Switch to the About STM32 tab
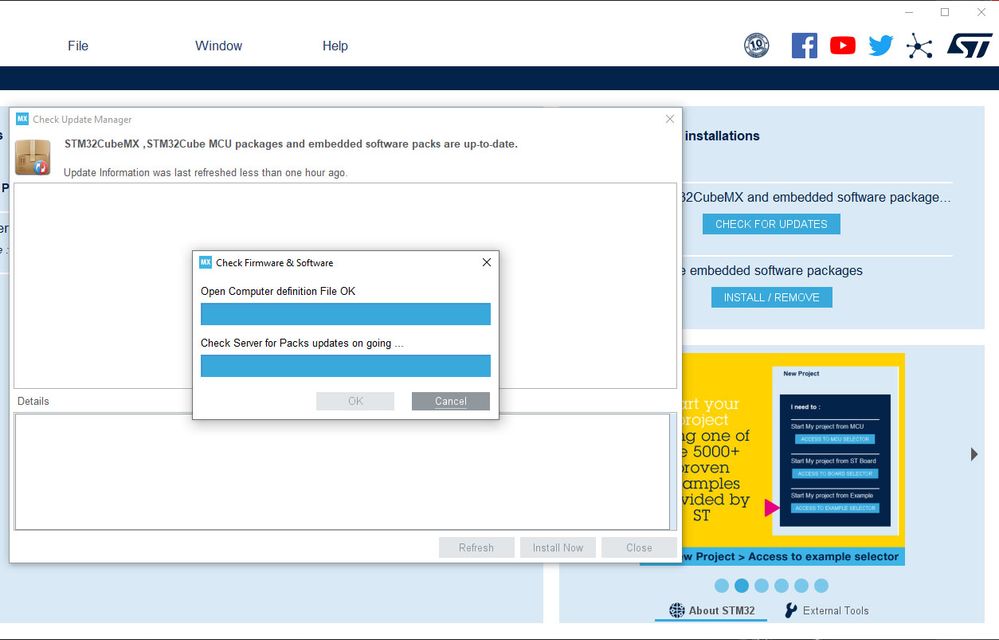 click(x=712, y=610)
